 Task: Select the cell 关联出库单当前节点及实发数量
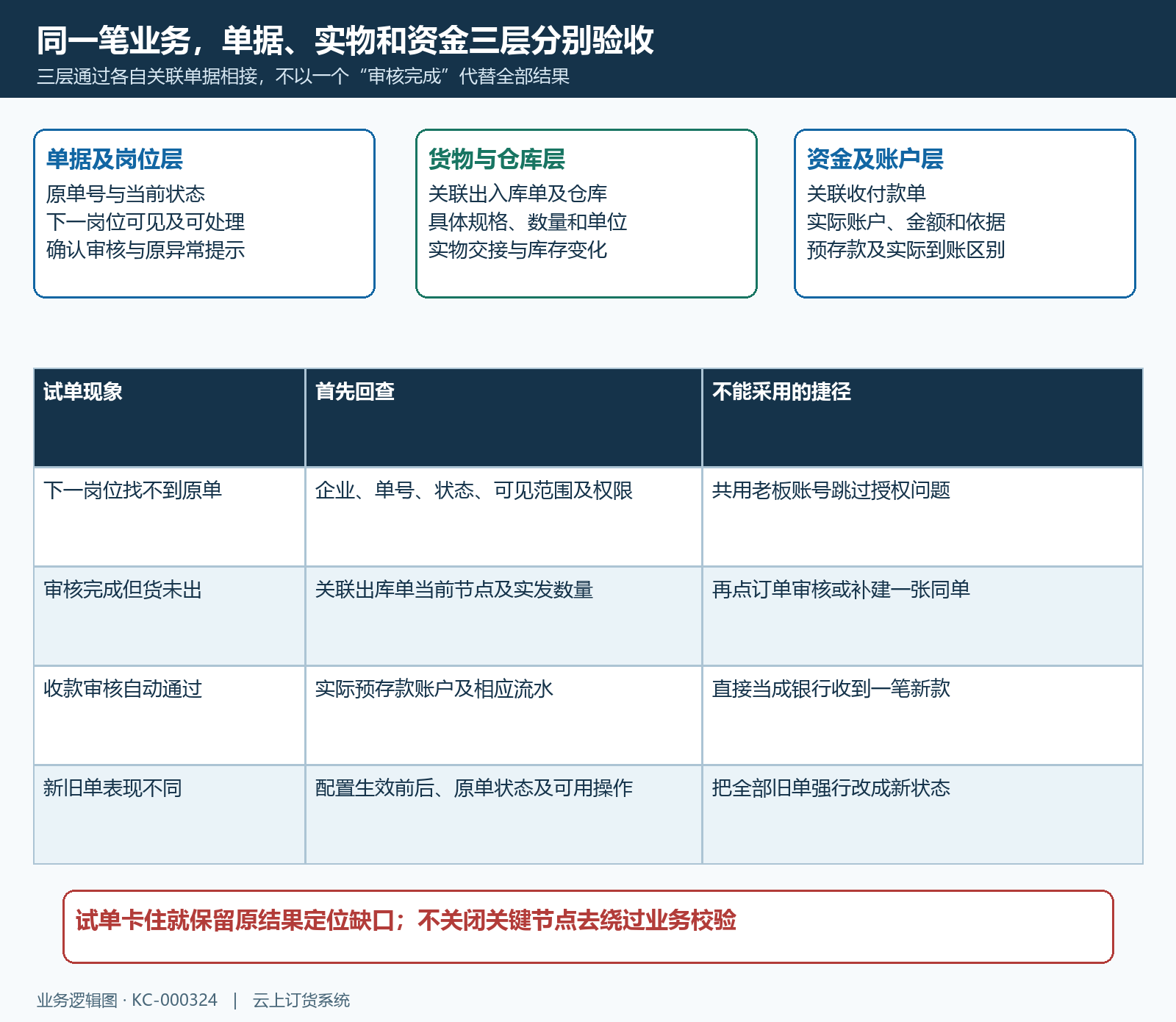pyautogui.click(x=503, y=616)
